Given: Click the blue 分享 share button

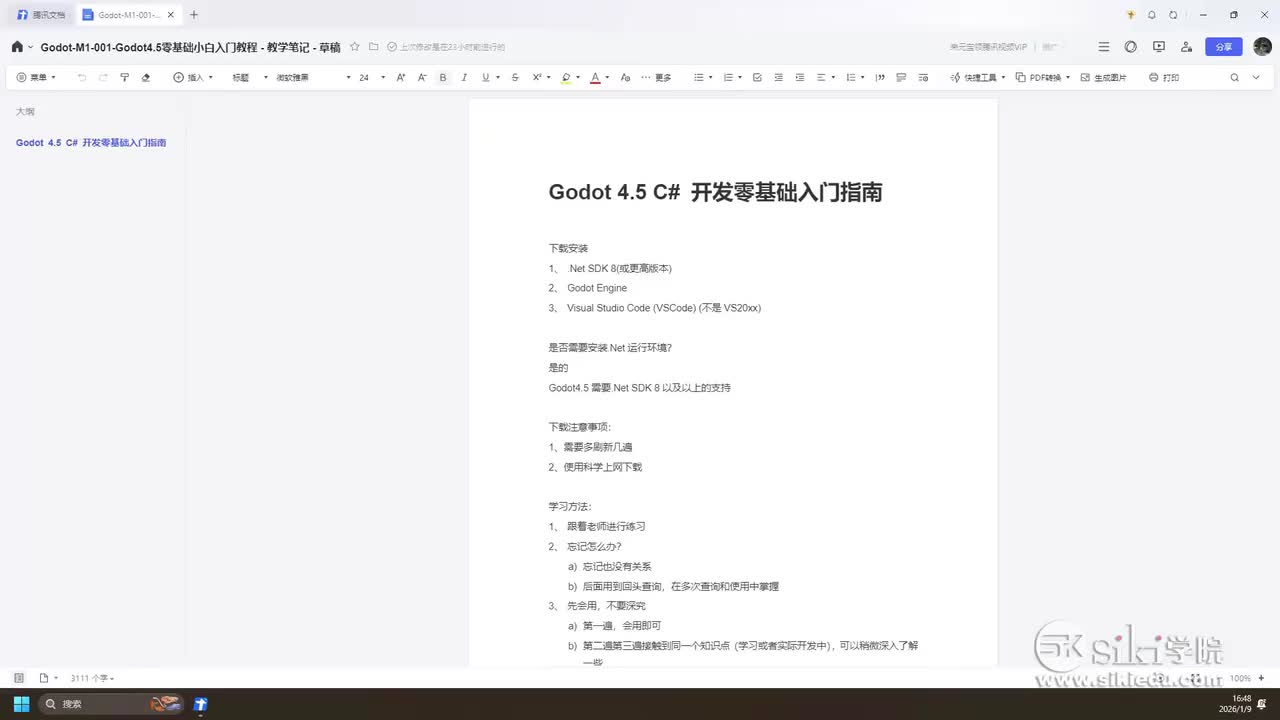Looking at the screenshot, I should (1224, 47).
